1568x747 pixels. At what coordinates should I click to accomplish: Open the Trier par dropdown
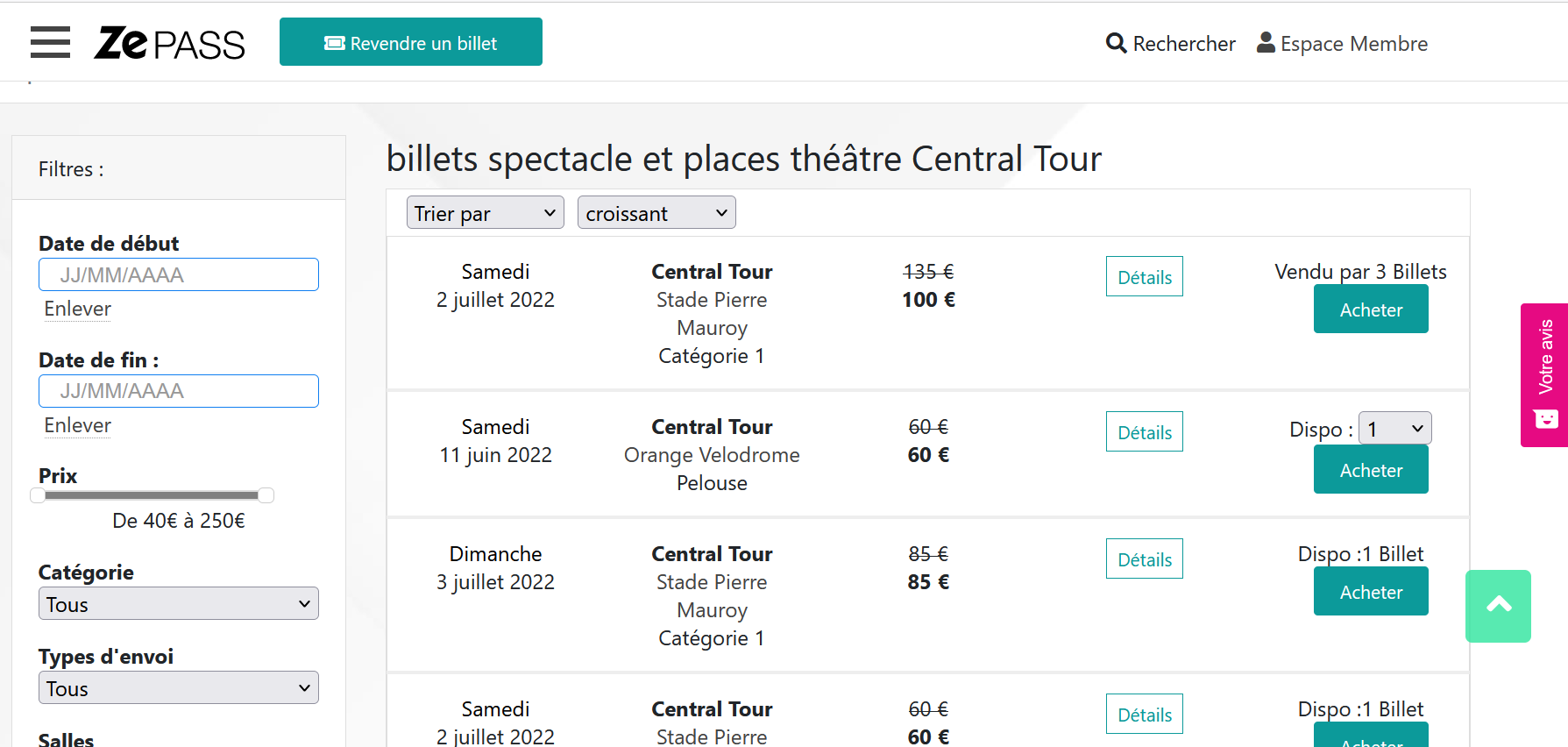pyautogui.click(x=486, y=212)
